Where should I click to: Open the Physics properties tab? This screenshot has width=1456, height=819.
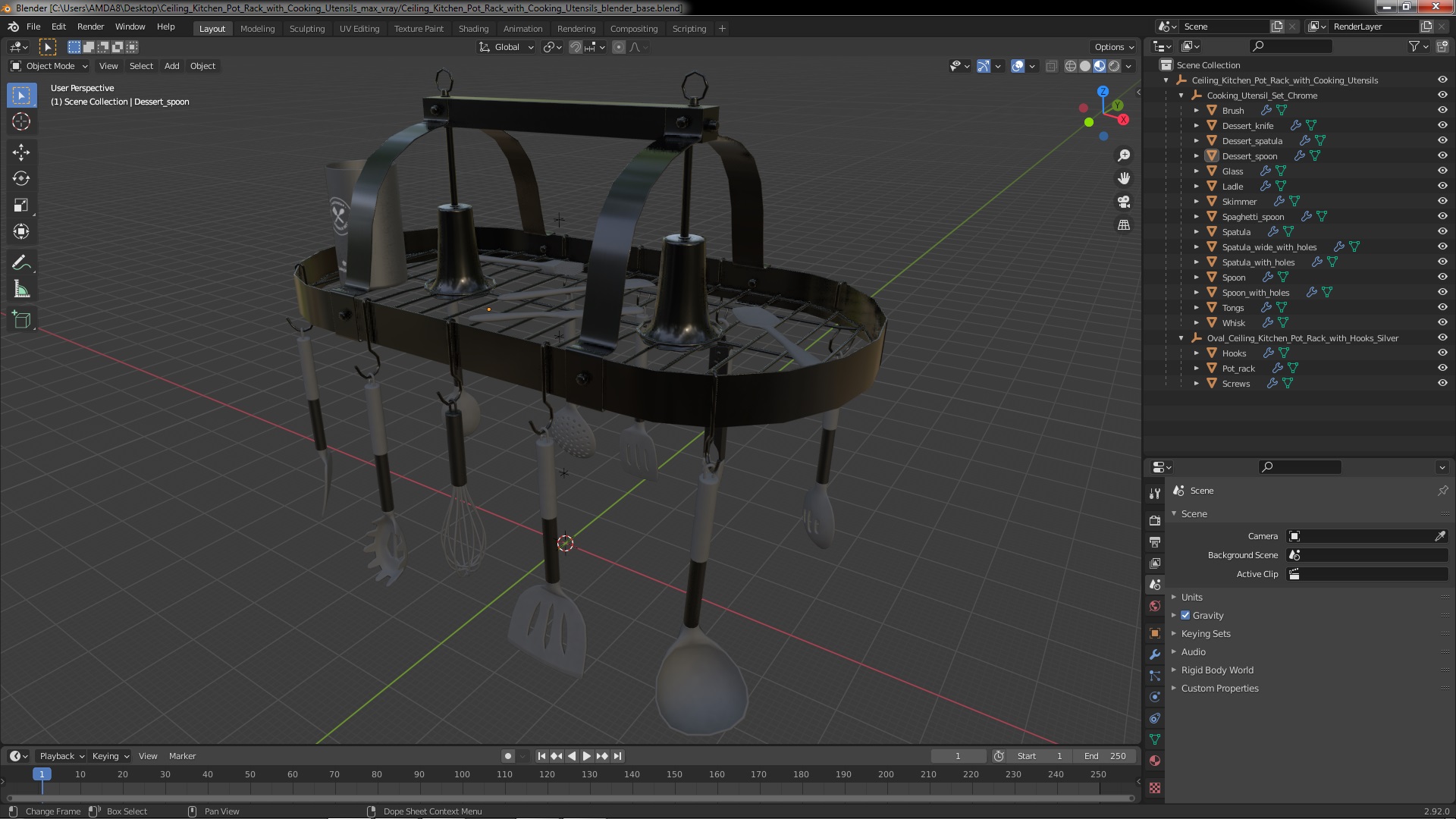coord(1154,697)
